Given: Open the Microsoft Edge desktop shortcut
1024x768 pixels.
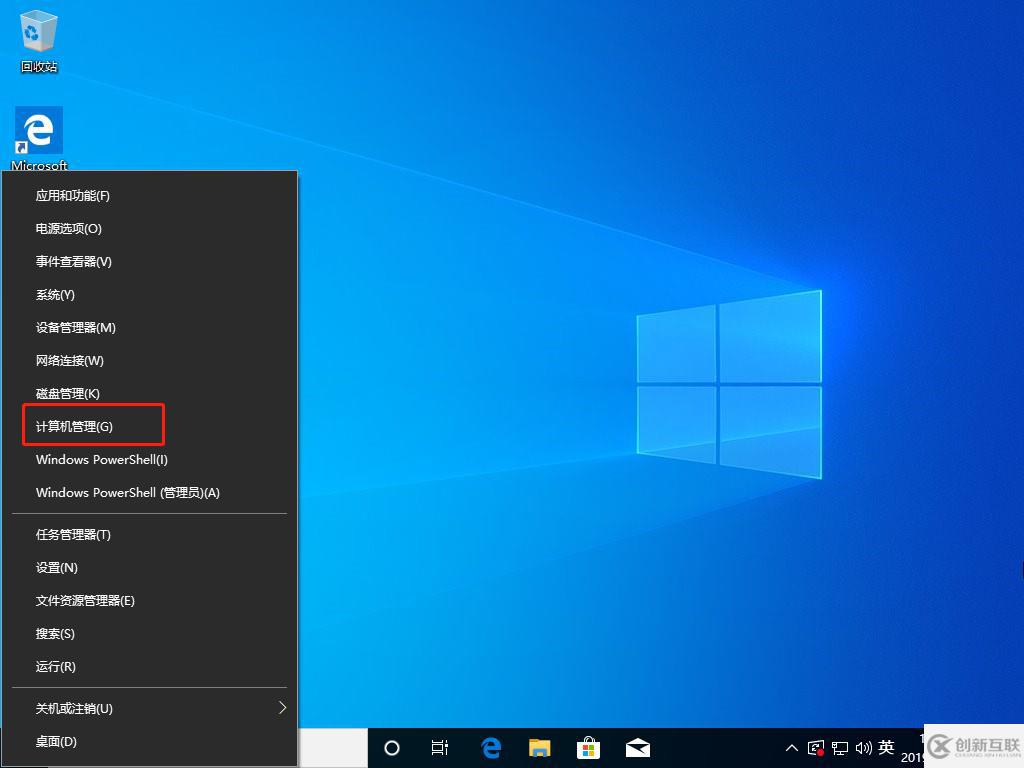Looking at the screenshot, I should [x=39, y=138].
